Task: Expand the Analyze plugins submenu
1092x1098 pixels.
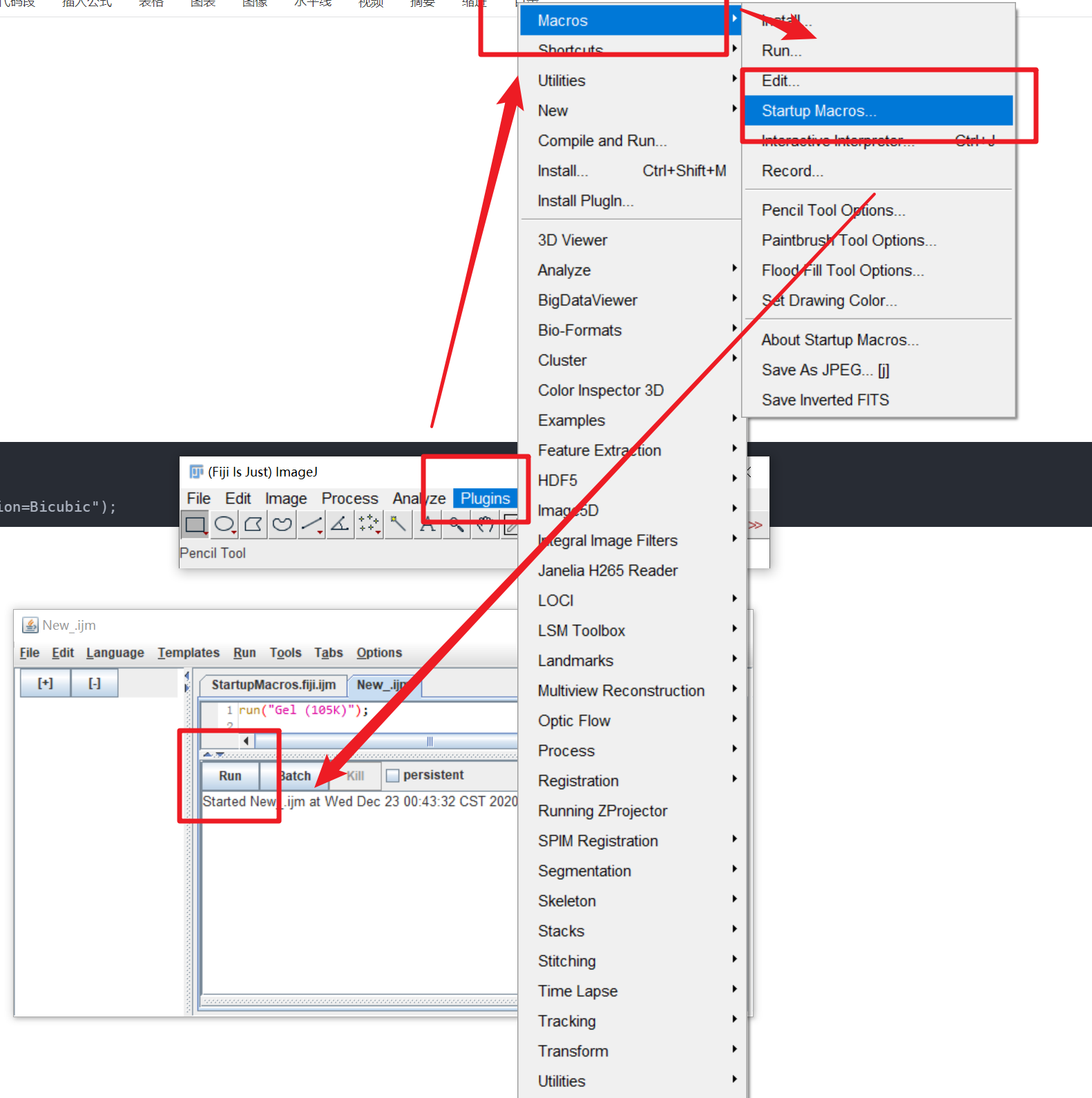Action: tap(631, 270)
